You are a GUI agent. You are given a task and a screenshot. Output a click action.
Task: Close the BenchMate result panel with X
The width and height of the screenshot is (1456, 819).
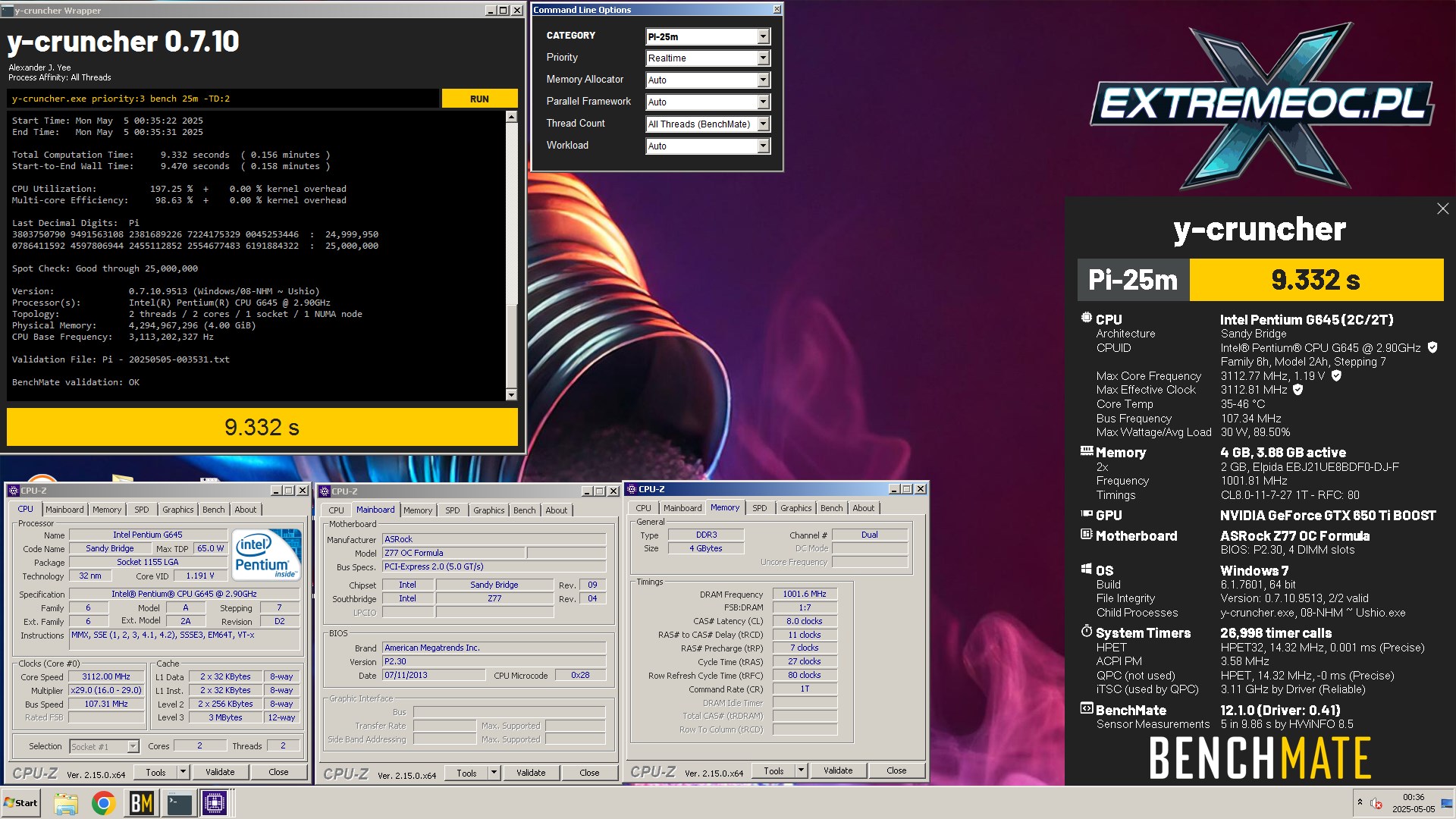1442,209
